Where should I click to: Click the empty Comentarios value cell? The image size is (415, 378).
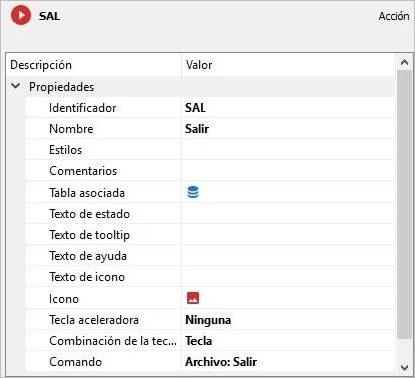(x=288, y=171)
